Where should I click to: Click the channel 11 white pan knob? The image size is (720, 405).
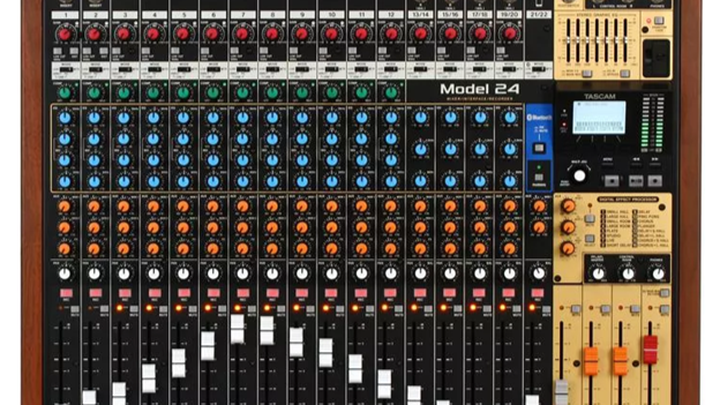[361, 274]
